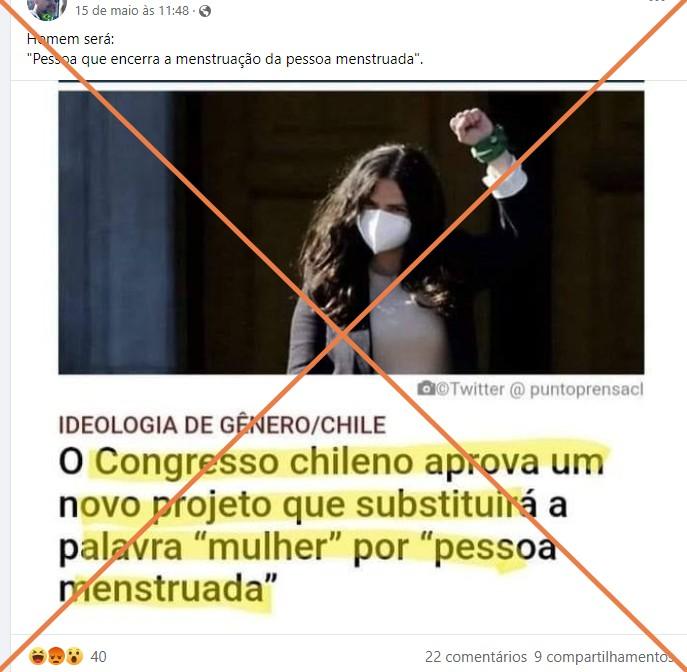This screenshot has width=687, height=672.
Task: View the 40 reactions count
Action: pyautogui.click(x=99, y=656)
